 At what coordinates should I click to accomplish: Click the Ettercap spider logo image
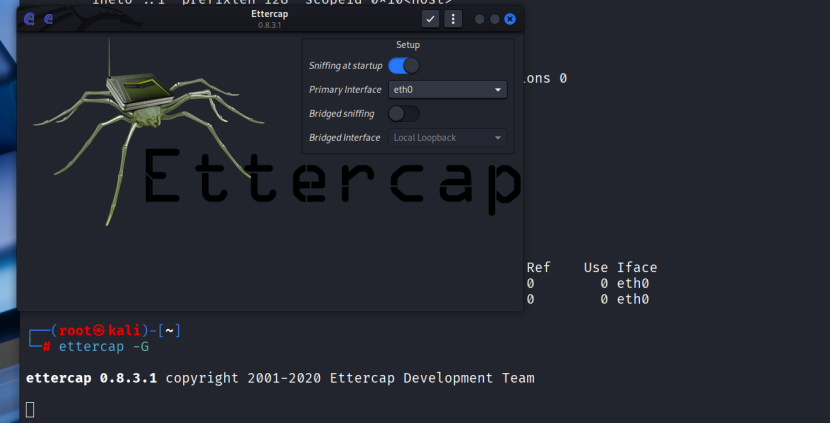(148, 132)
